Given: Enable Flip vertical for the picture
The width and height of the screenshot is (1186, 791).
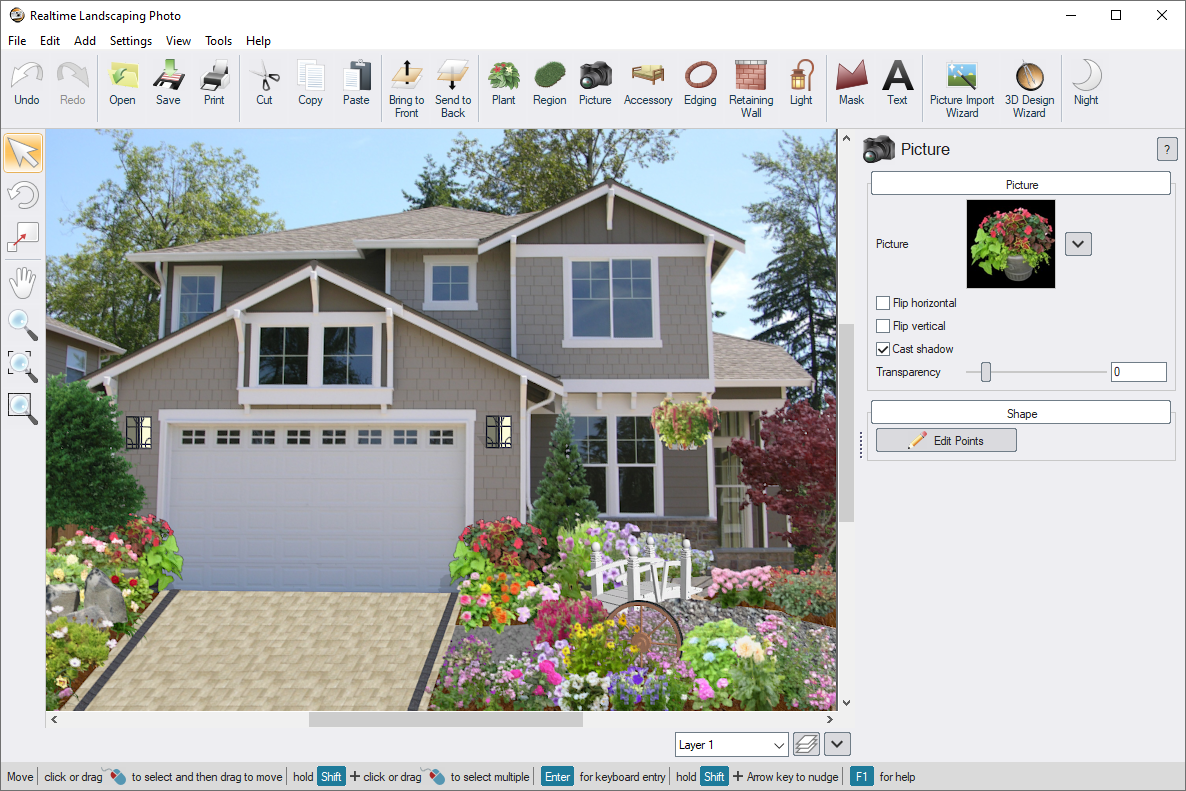Looking at the screenshot, I should 883,325.
